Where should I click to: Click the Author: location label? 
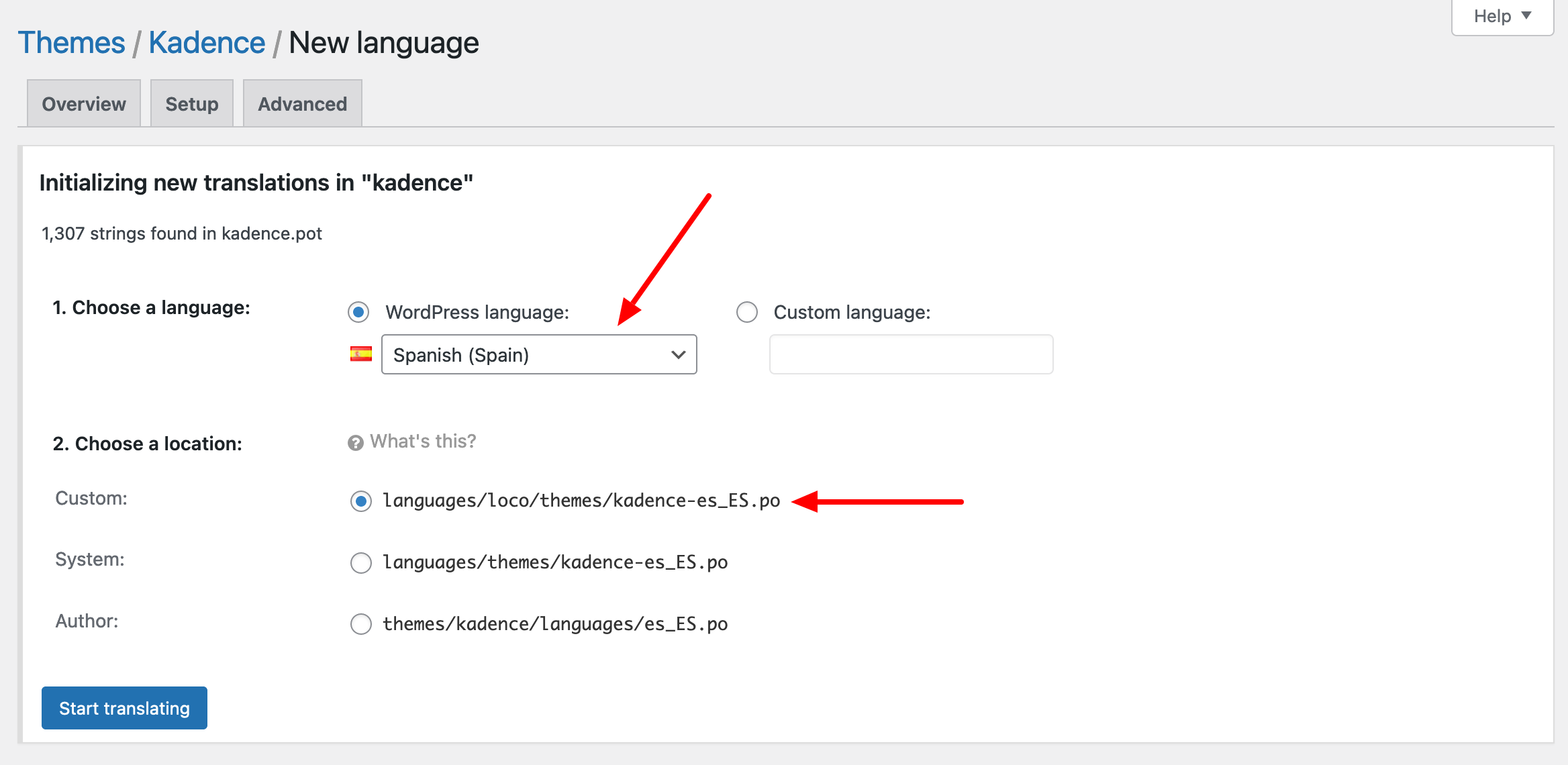(87, 621)
